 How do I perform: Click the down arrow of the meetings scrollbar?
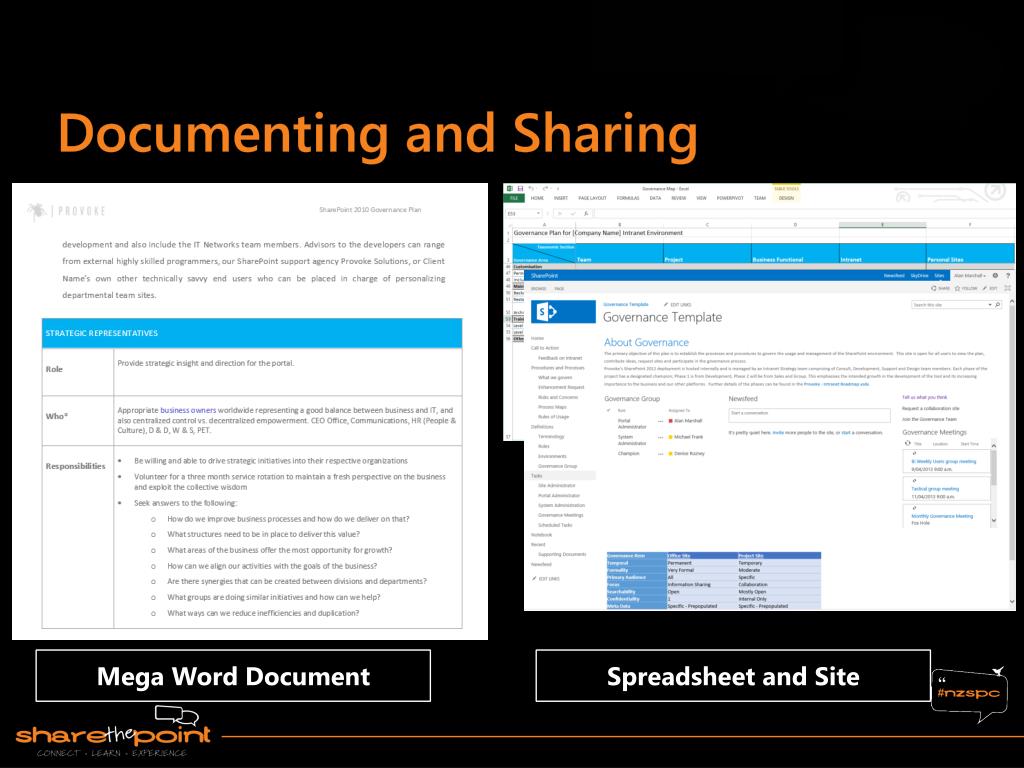[x=994, y=520]
